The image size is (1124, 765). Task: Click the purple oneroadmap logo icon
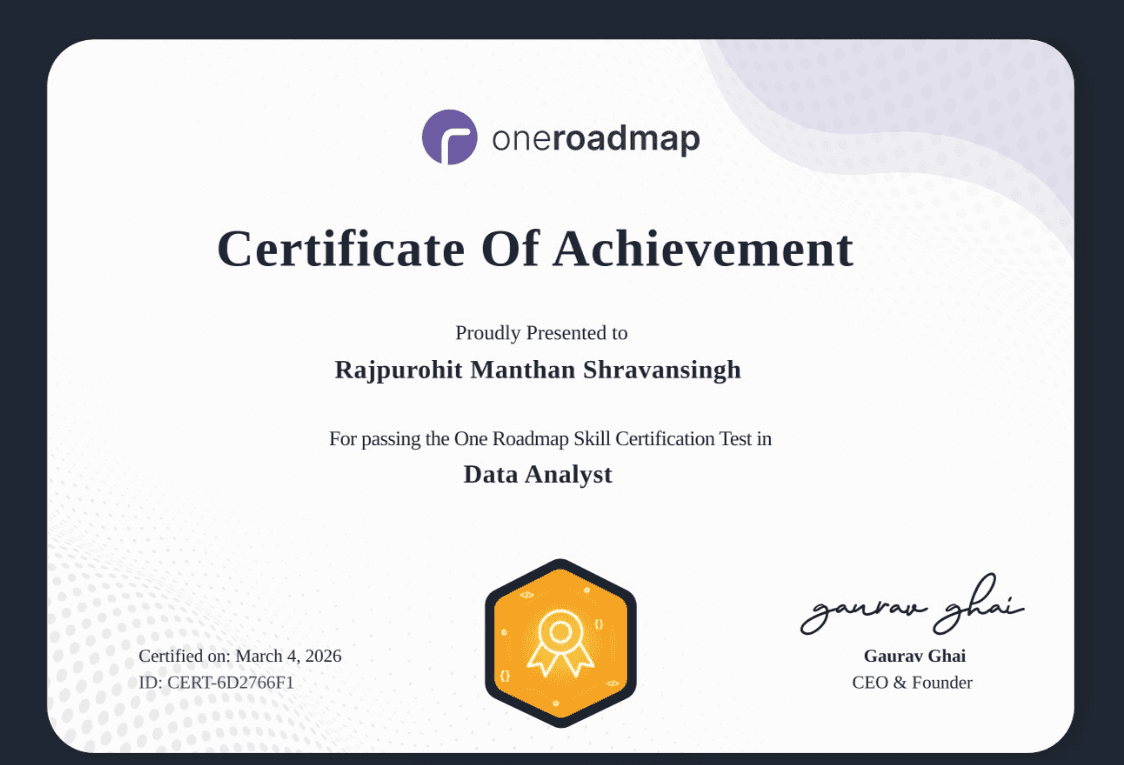pyautogui.click(x=449, y=137)
